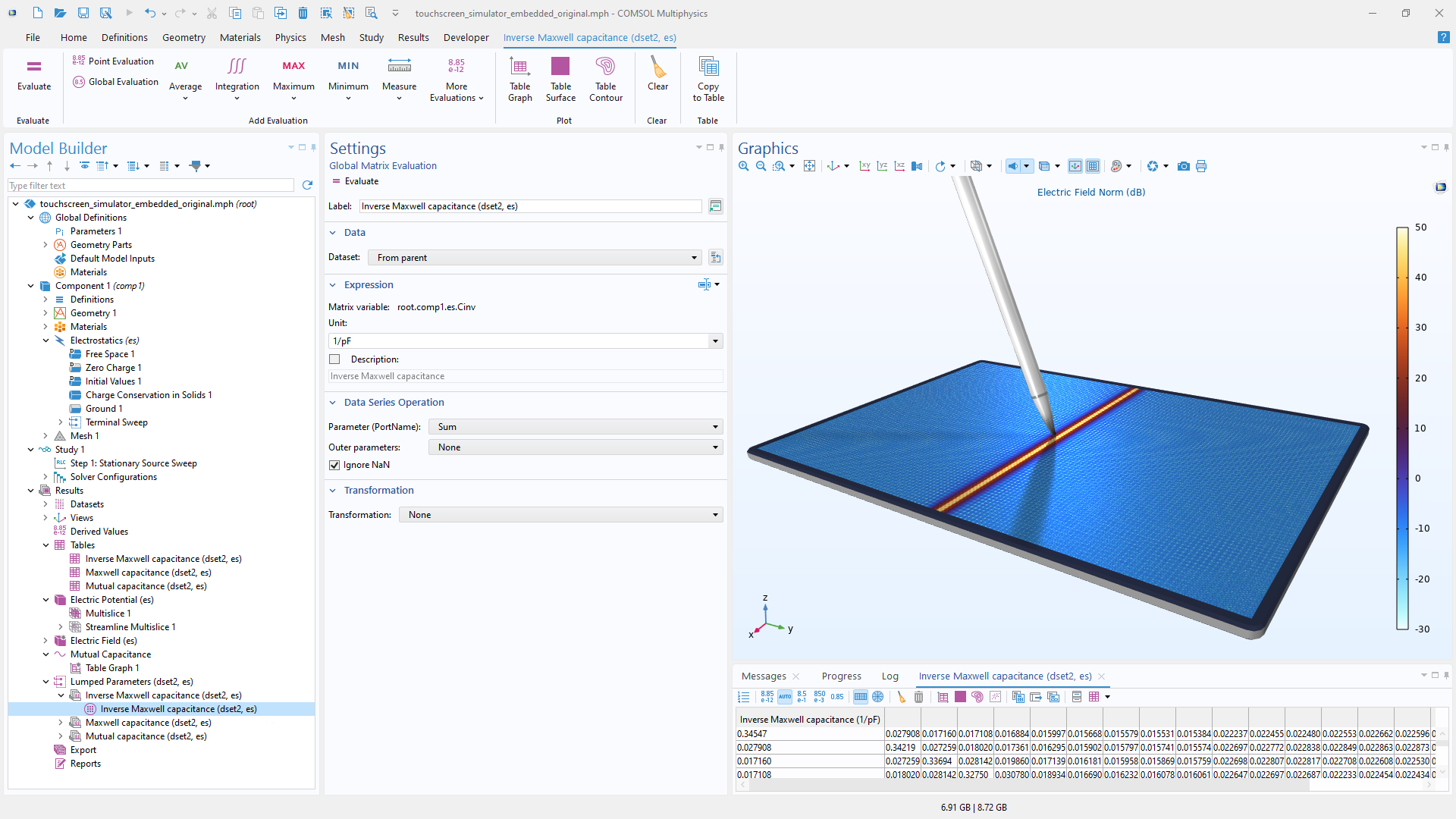Screen dimensions: 1456x819
Task: Switch to the XY view in Graphics
Action: (864, 166)
